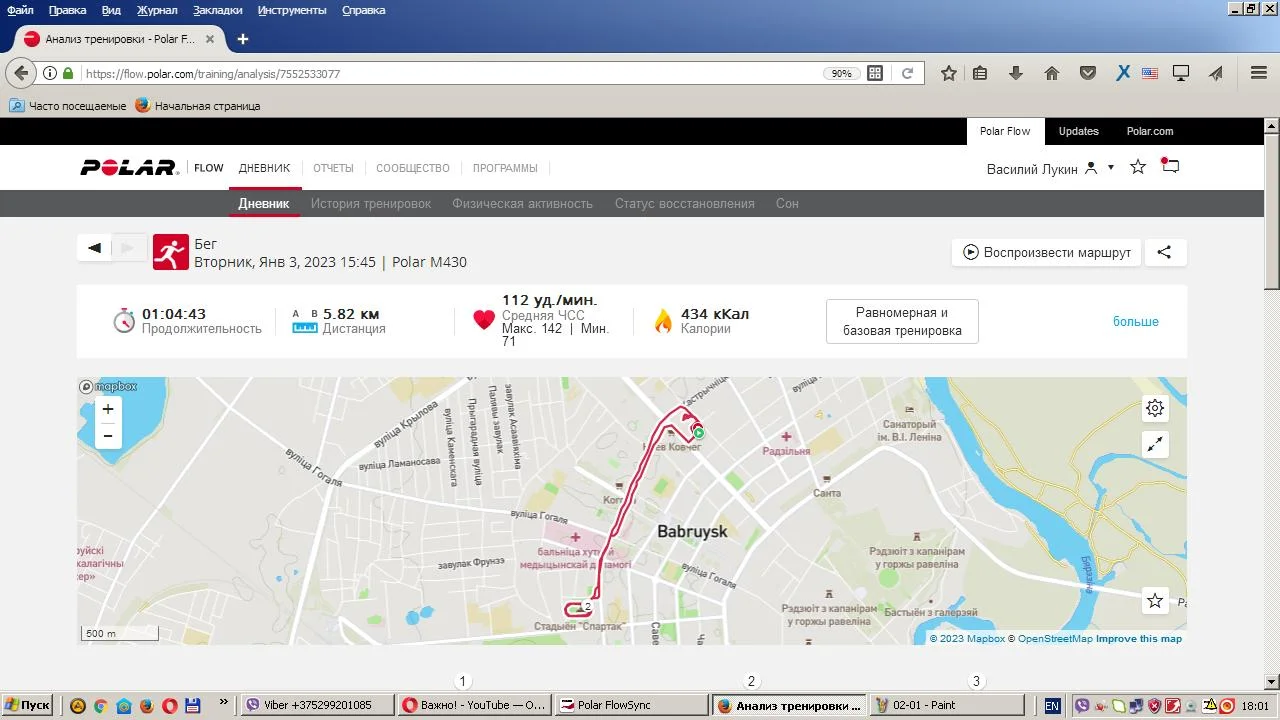1280x720 pixels.
Task: Click the monitor screen toolbar icon
Action: click(x=1181, y=73)
